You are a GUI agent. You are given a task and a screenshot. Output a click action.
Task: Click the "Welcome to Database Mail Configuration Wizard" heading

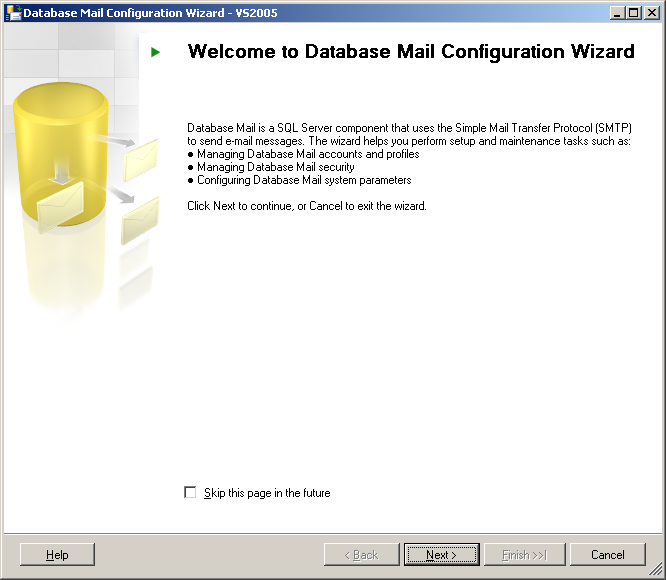click(411, 52)
